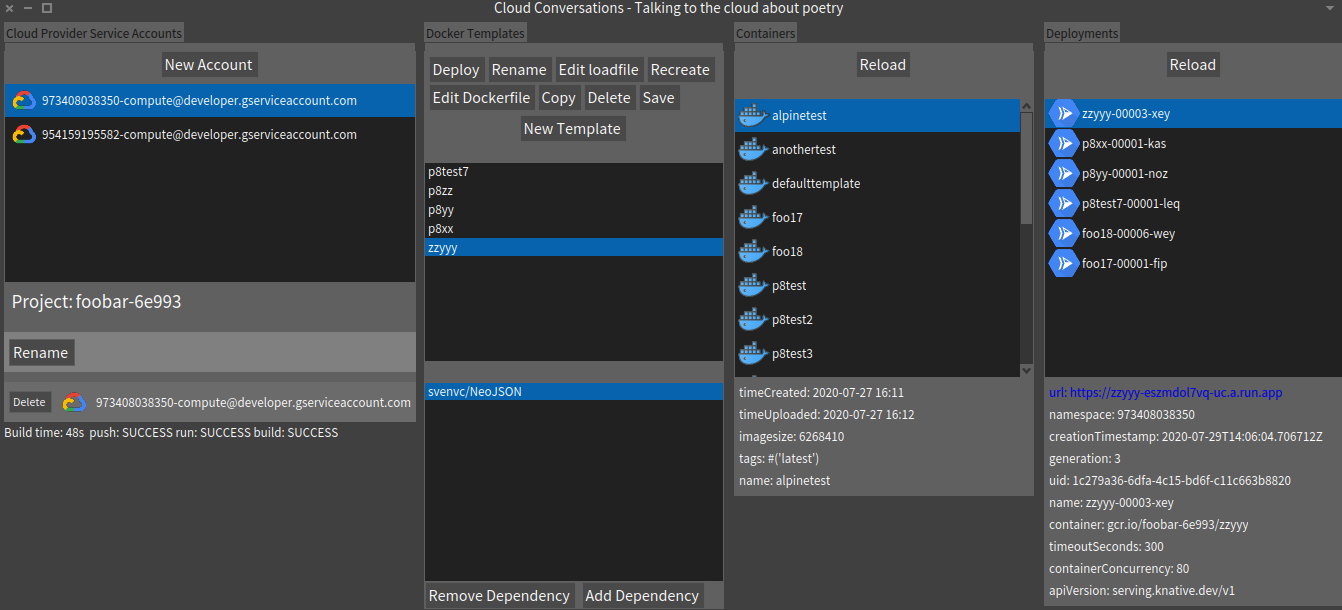This screenshot has width=1342, height=610.
Task: Click the Google Cloud icon beside the 954159195582 account
Action: (x=24, y=134)
